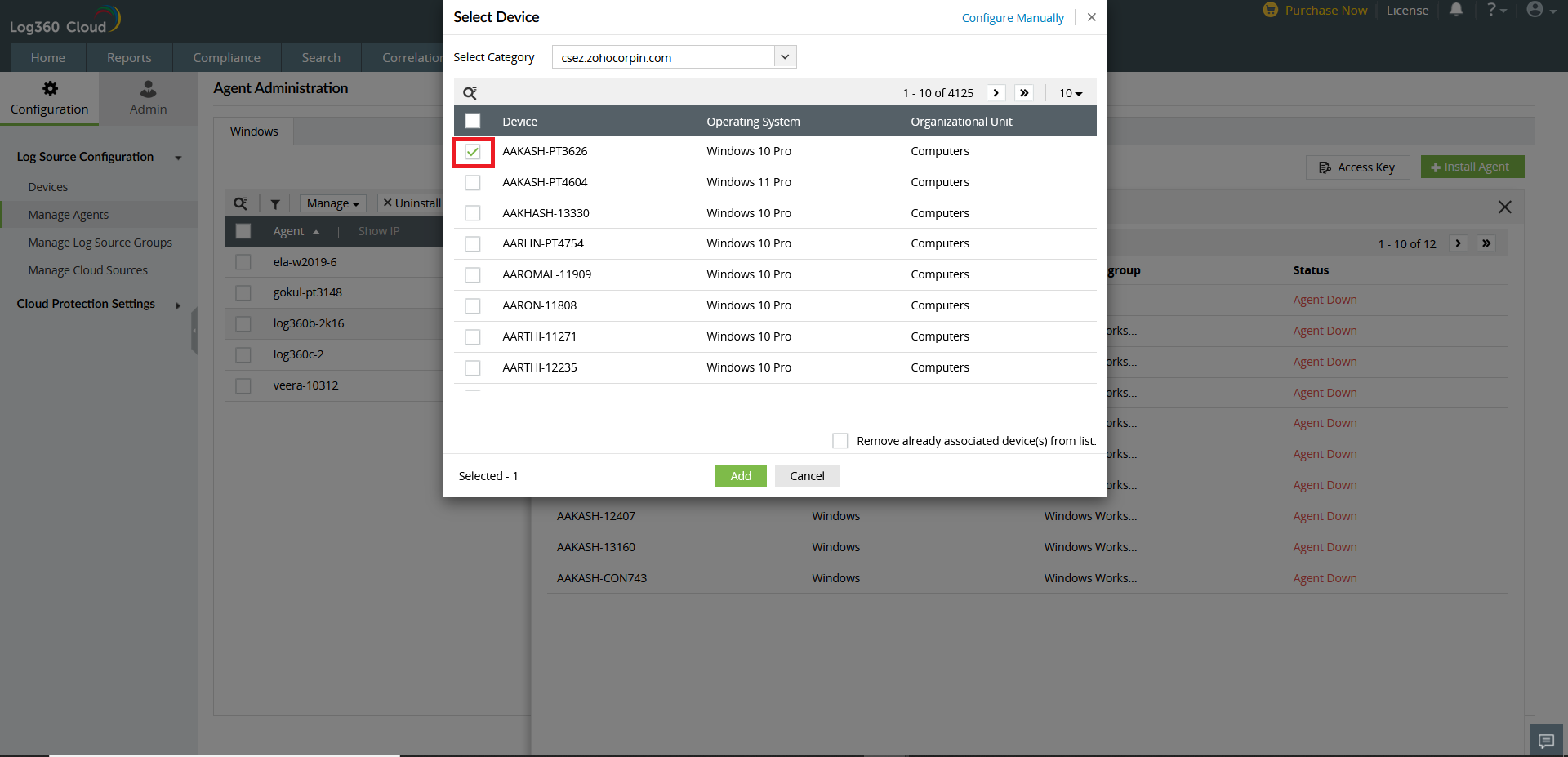Select the gokul-pt3148 agent checkbox
1568x757 pixels.
[243, 293]
